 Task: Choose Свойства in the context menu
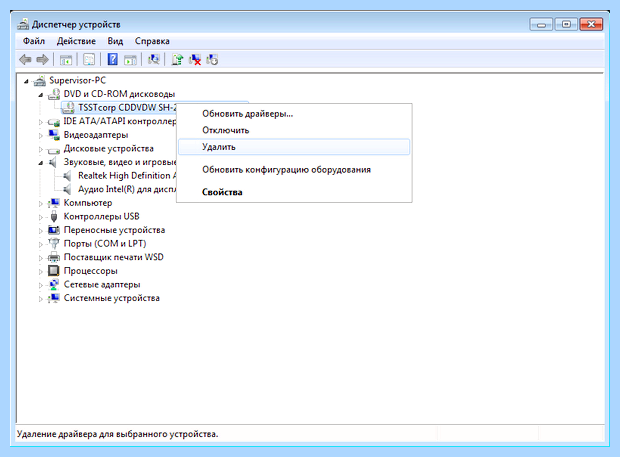(x=294, y=193)
